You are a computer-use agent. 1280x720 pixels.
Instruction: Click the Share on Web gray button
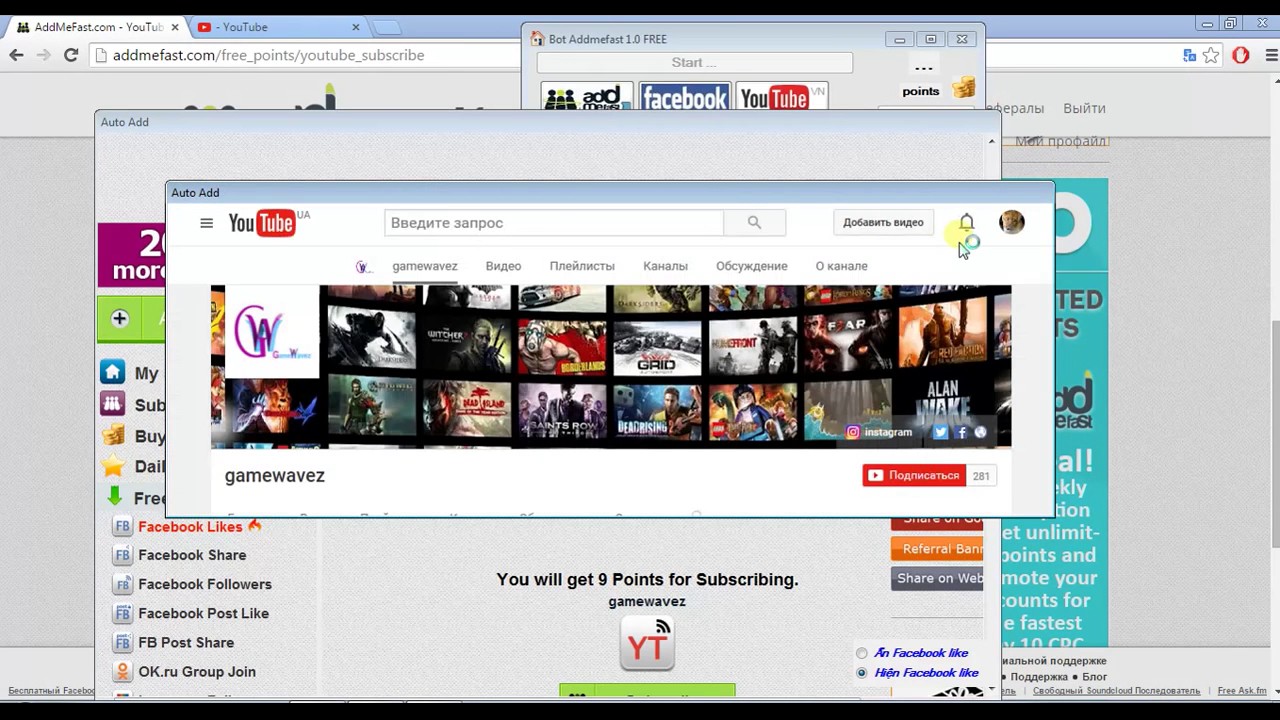[937, 578]
